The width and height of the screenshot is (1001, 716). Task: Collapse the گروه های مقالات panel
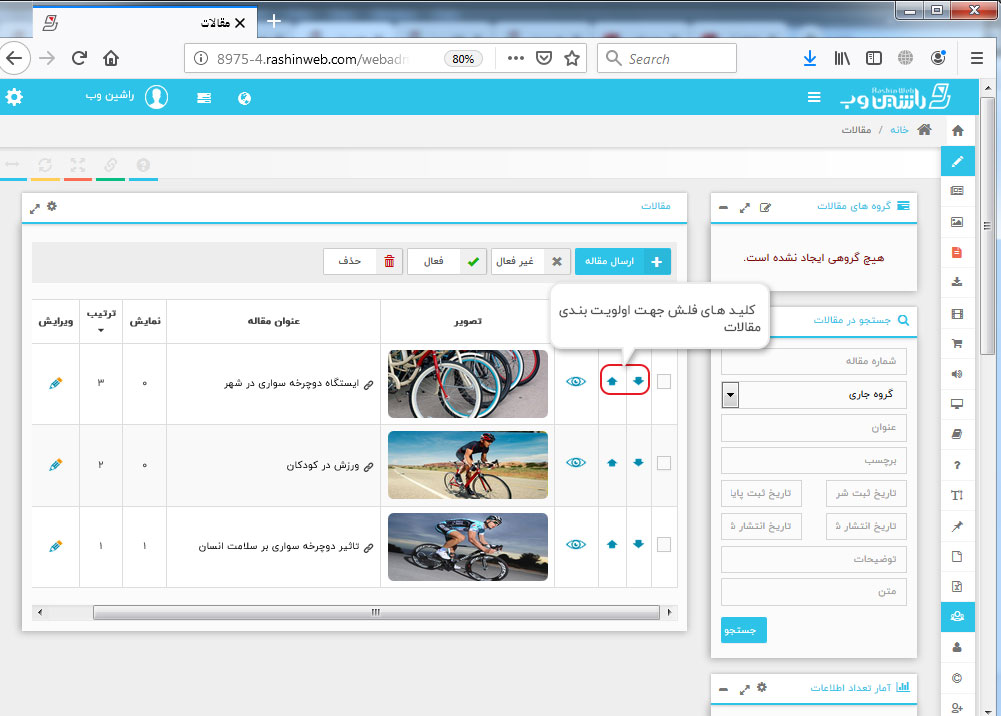[x=724, y=207]
